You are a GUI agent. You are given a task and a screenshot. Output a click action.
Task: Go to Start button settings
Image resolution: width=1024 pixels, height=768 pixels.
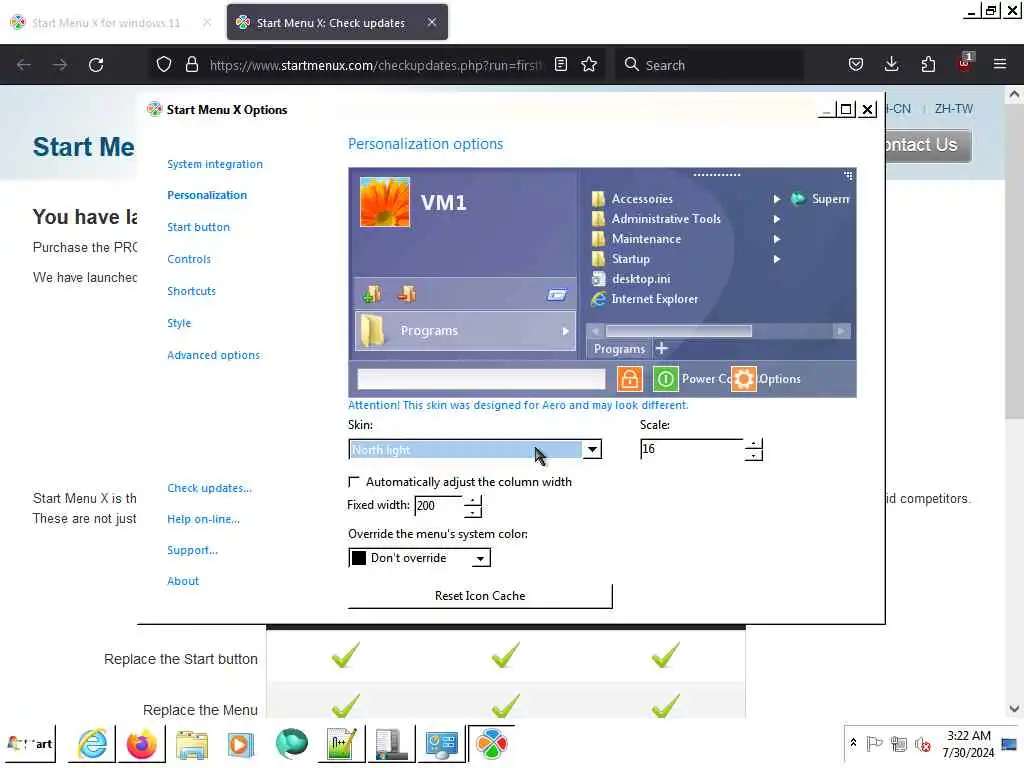click(x=199, y=227)
